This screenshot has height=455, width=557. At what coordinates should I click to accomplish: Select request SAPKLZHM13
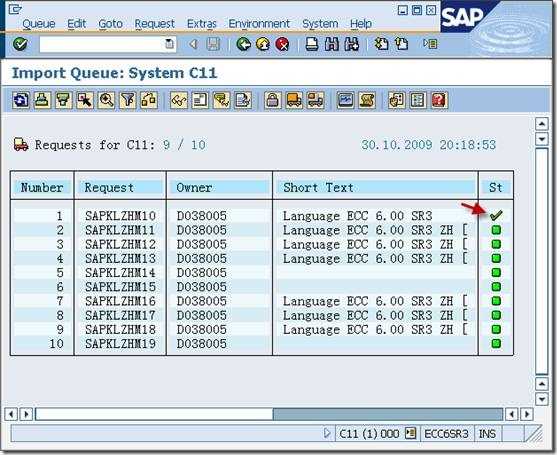pos(120,258)
